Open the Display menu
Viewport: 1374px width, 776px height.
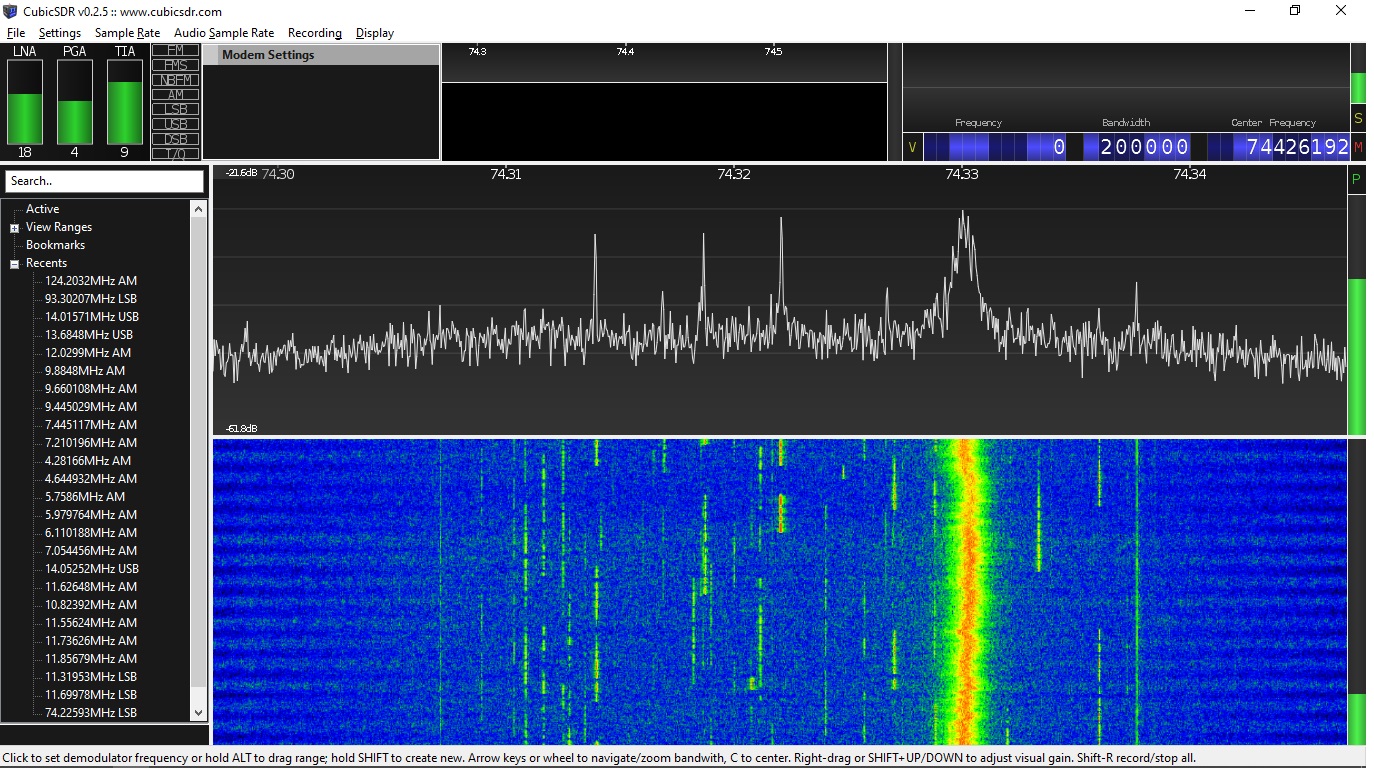coord(375,33)
